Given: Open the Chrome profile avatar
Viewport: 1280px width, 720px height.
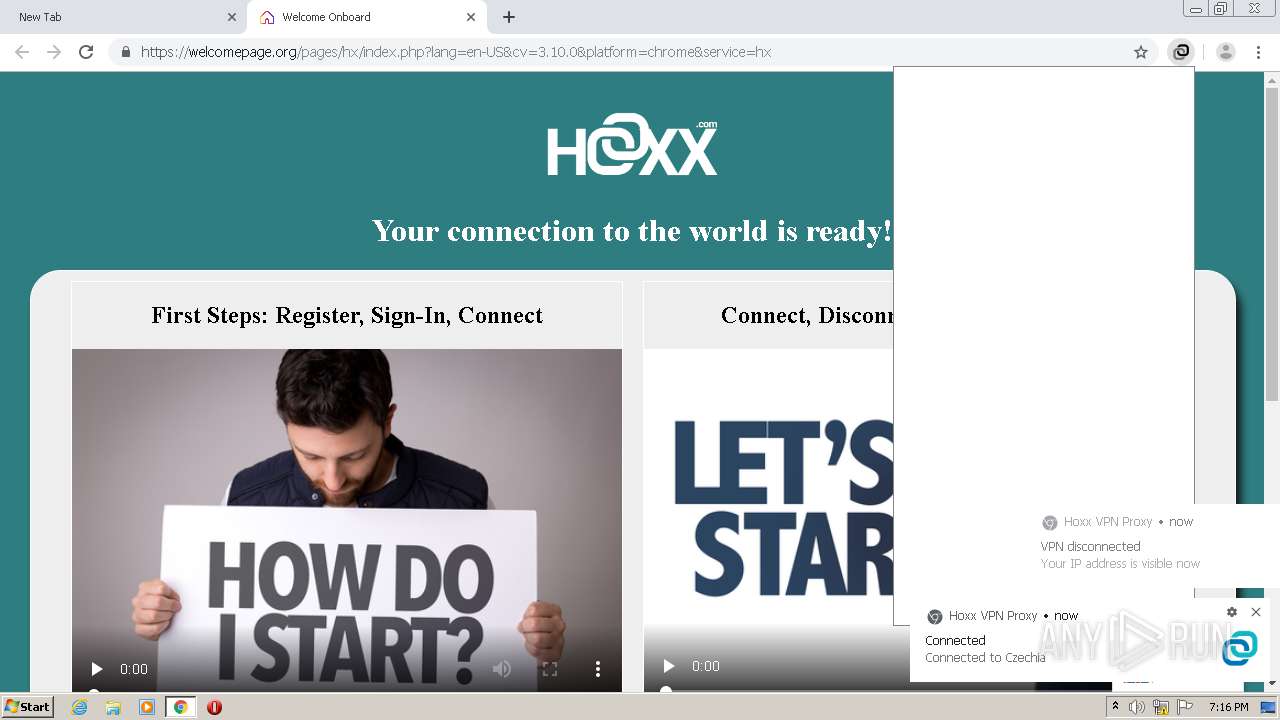Looking at the screenshot, I should [1225, 52].
